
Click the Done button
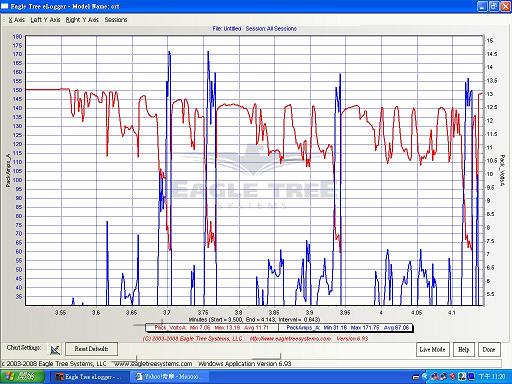point(489,349)
